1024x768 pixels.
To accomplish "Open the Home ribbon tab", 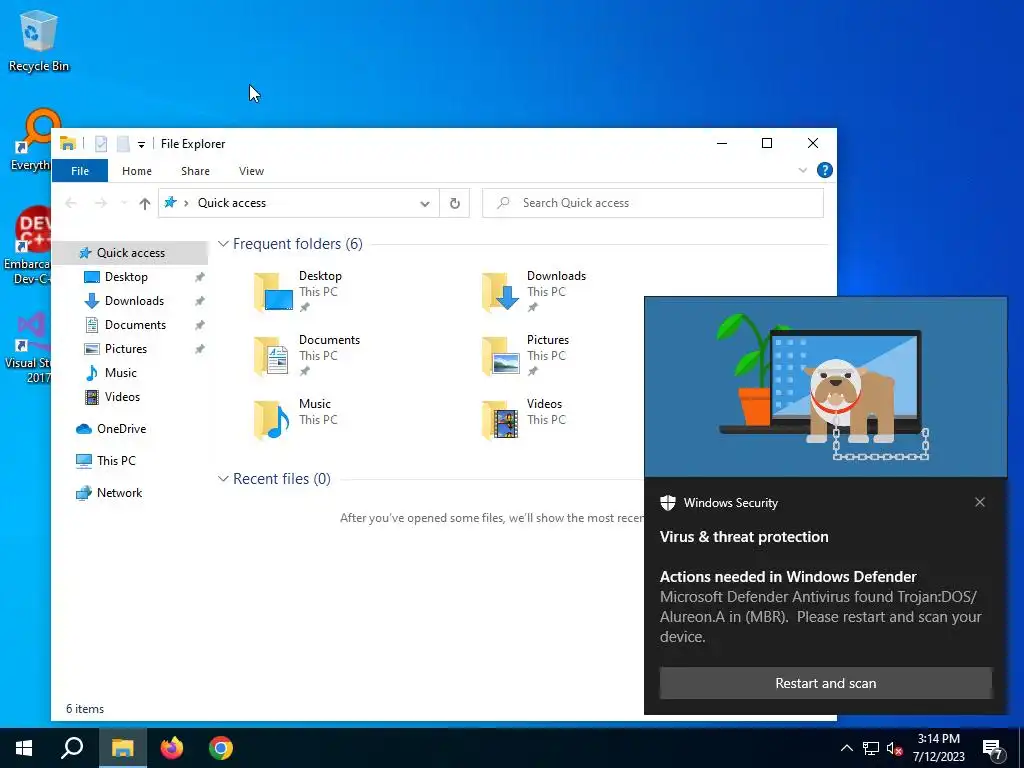I will tap(136, 171).
